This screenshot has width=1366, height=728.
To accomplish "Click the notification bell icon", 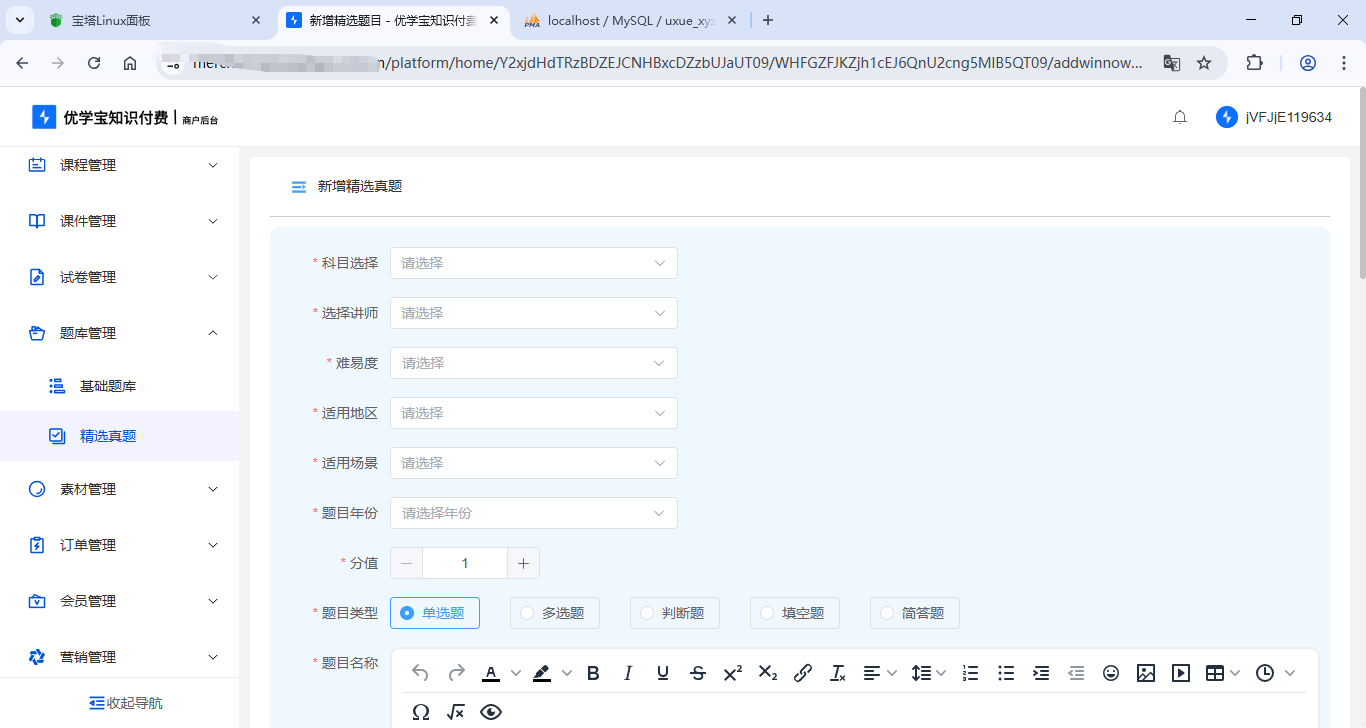I will tap(1180, 117).
